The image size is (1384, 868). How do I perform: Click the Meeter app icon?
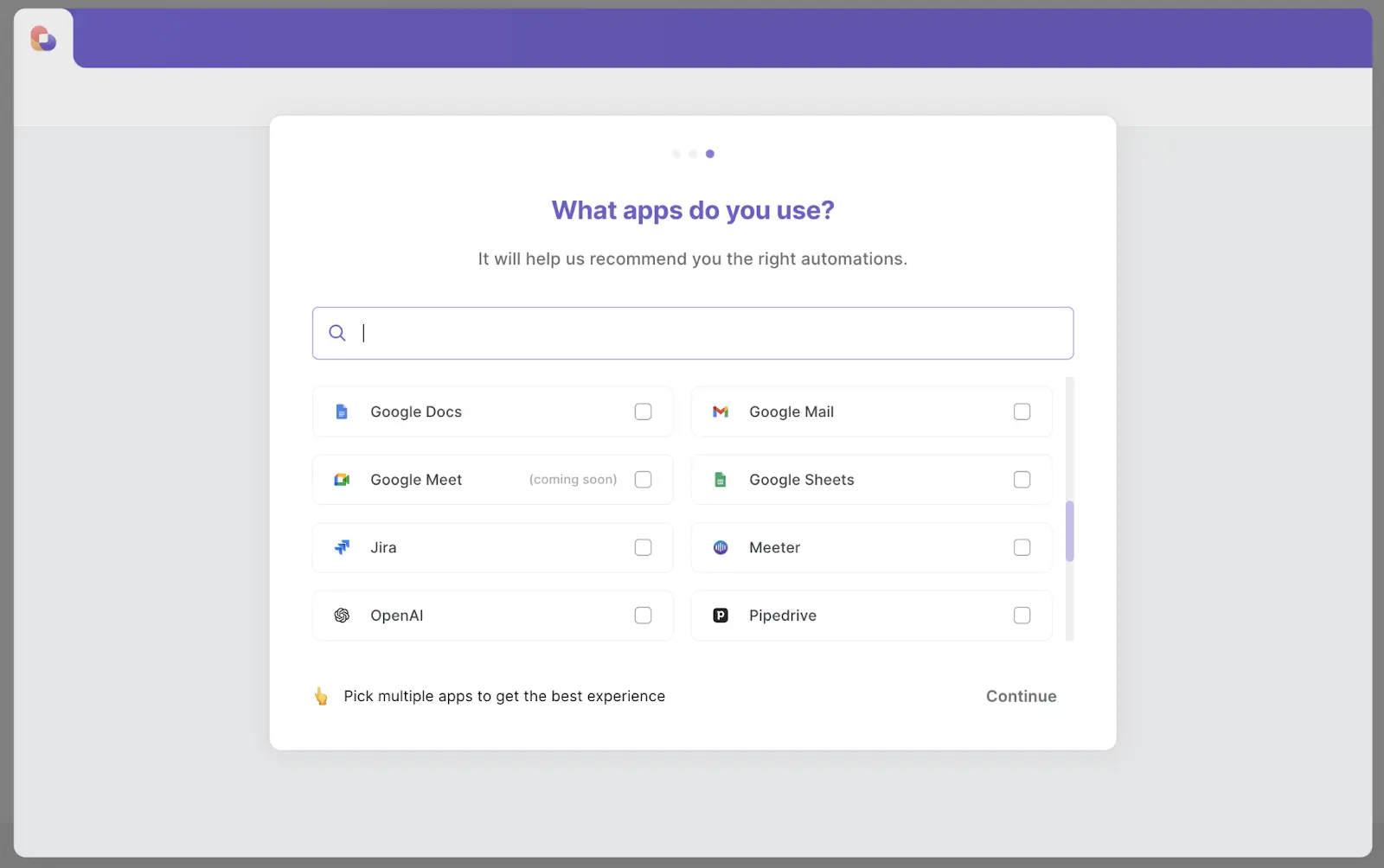coord(721,547)
